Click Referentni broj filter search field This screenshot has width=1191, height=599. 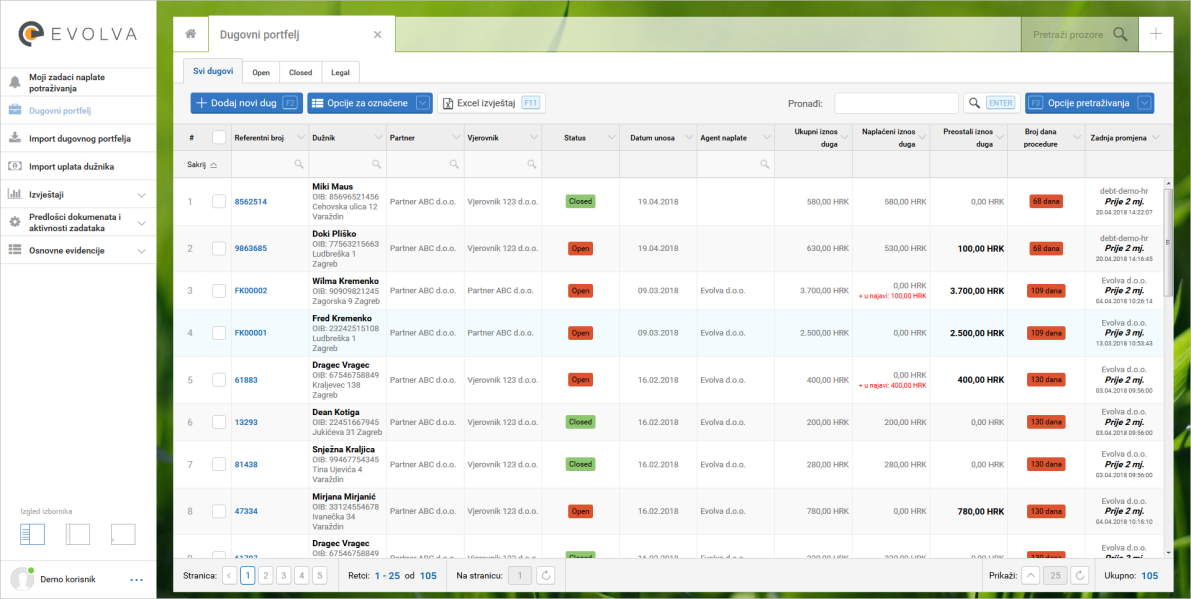click(270, 164)
